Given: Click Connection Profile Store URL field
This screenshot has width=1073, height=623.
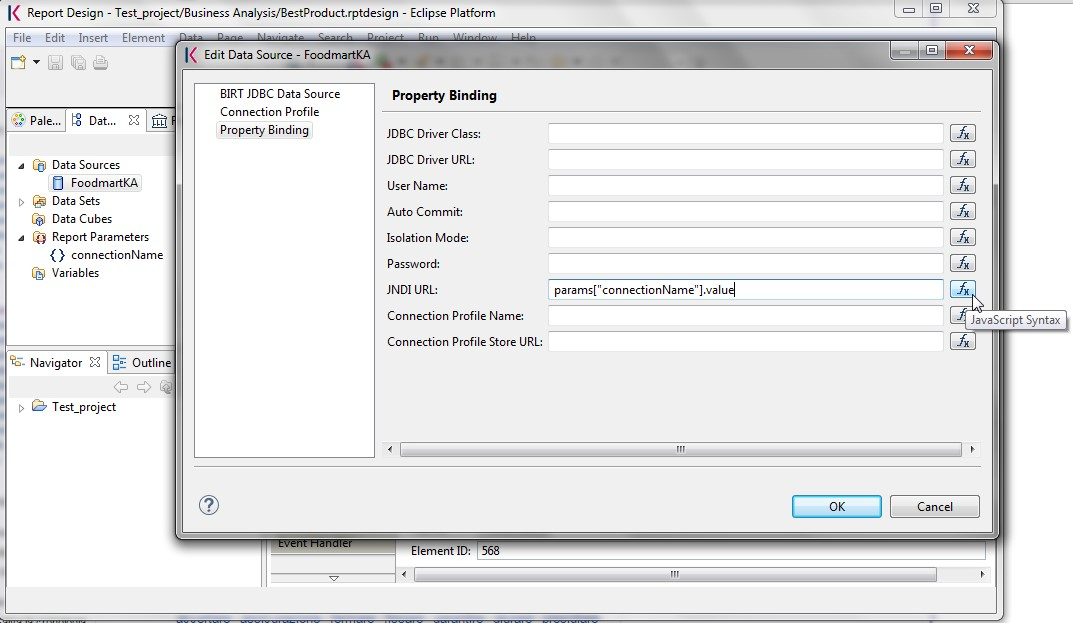Looking at the screenshot, I should (745, 342).
